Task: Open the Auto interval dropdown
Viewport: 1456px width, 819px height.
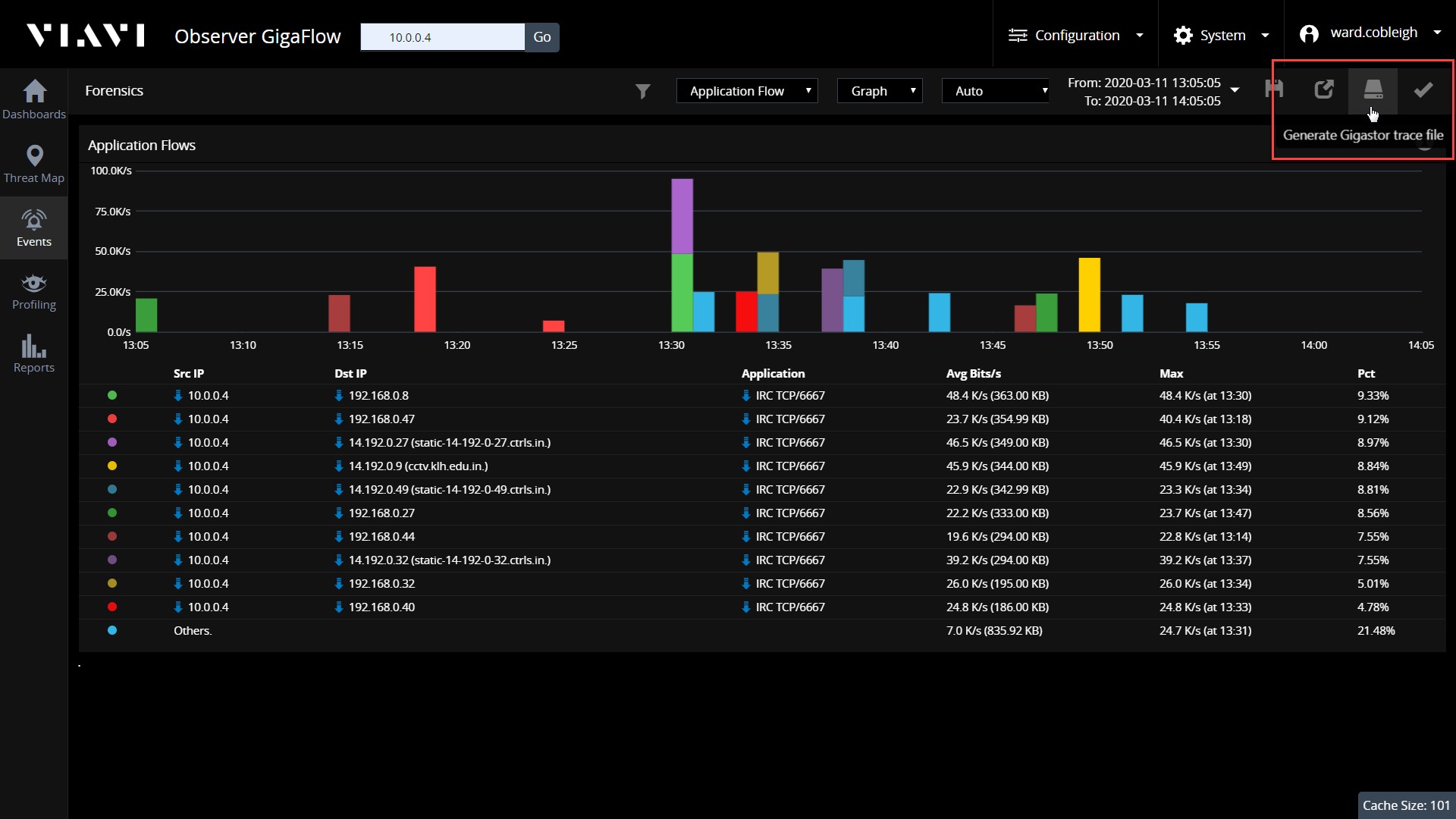Action: 995,91
